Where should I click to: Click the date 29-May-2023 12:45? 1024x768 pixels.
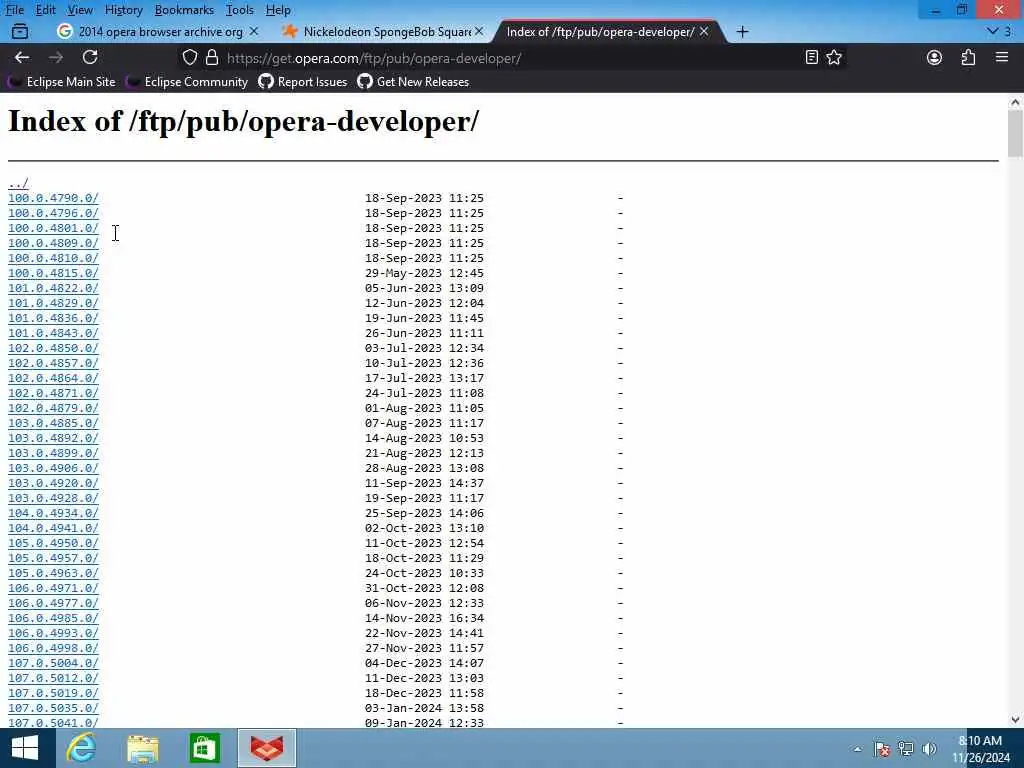424,273
